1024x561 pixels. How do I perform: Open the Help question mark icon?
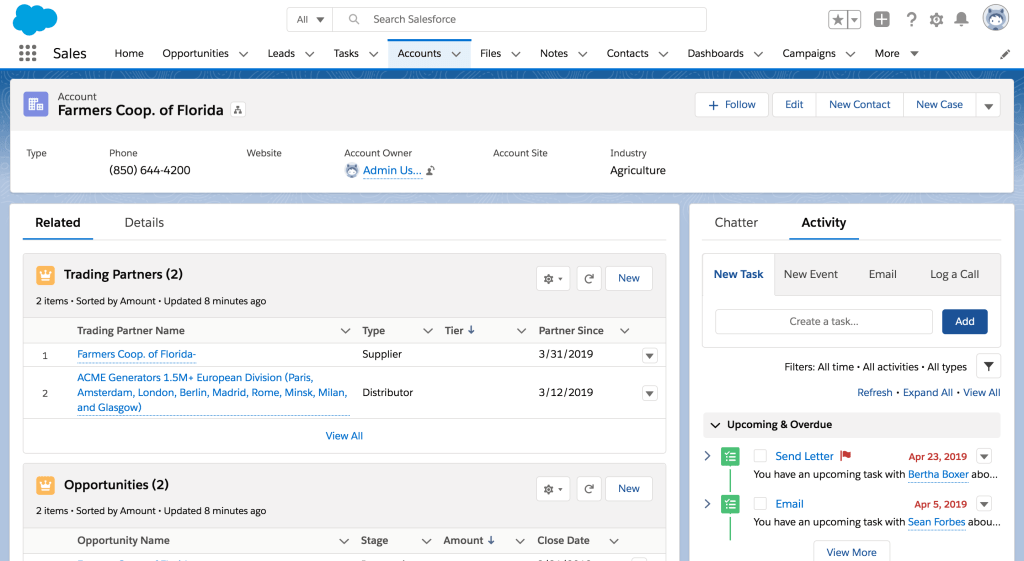click(x=911, y=20)
